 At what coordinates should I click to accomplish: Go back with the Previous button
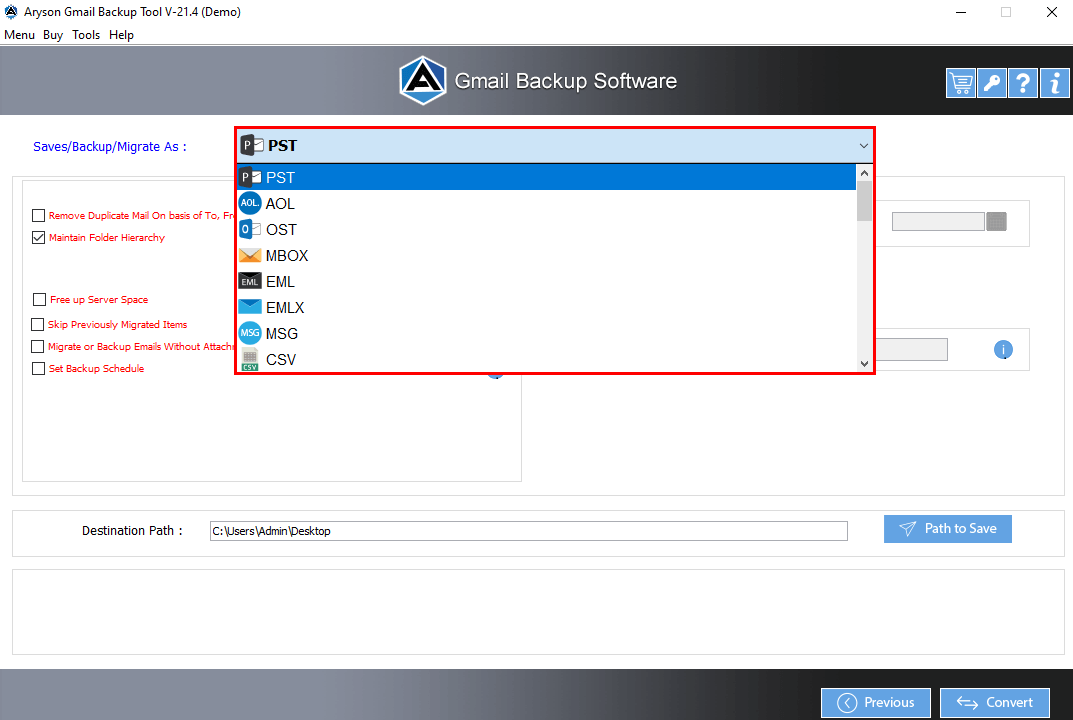(876, 703)
